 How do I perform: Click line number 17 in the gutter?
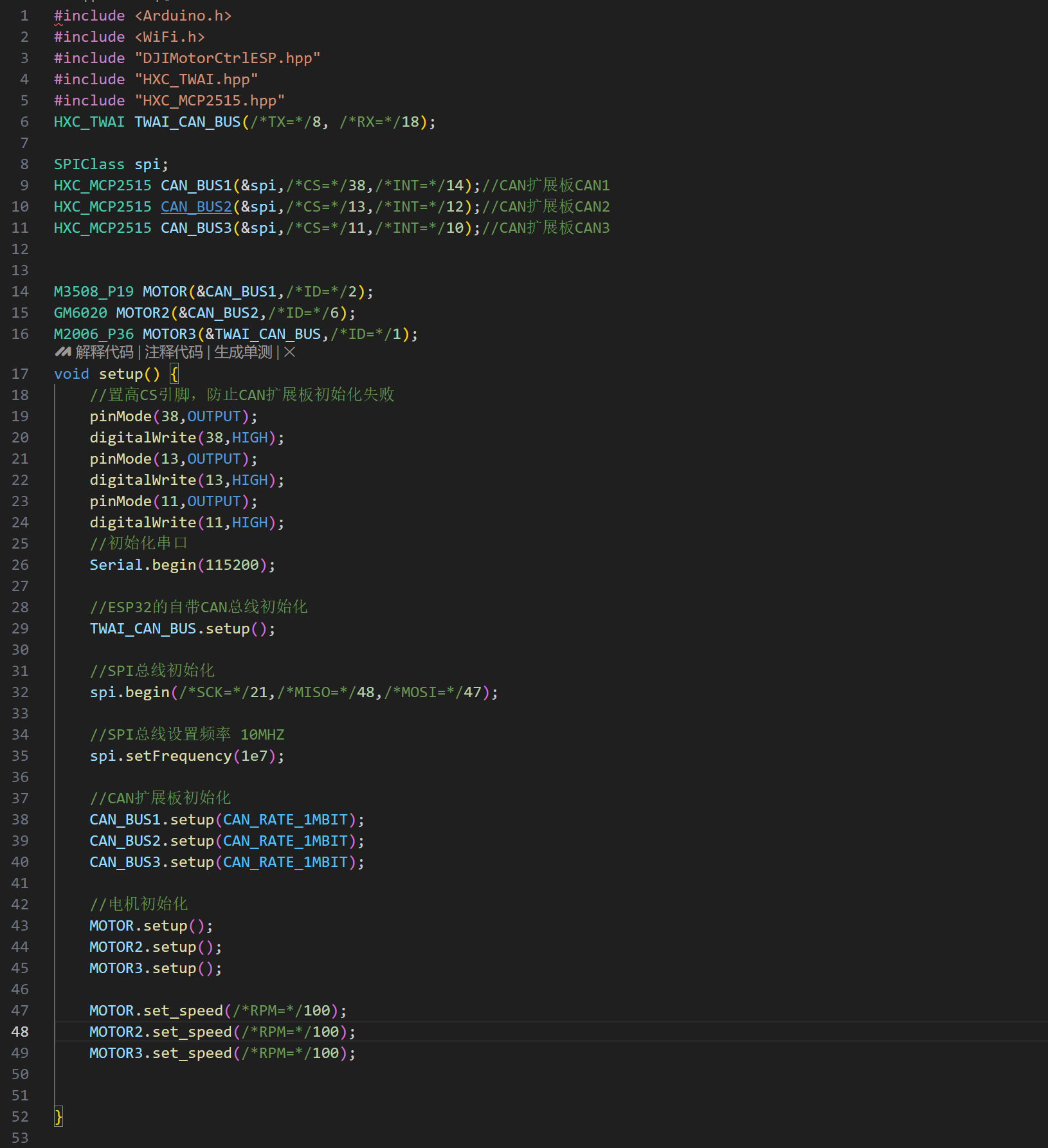20,374
